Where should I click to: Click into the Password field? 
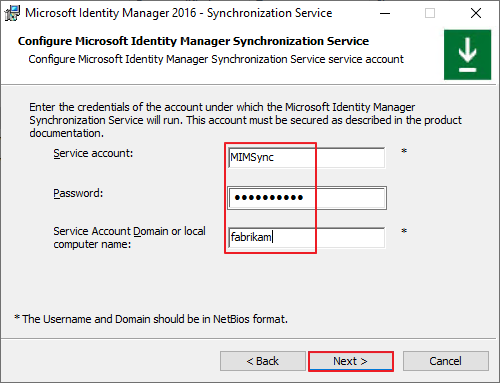pyautogui.click(x=307, y=198)
